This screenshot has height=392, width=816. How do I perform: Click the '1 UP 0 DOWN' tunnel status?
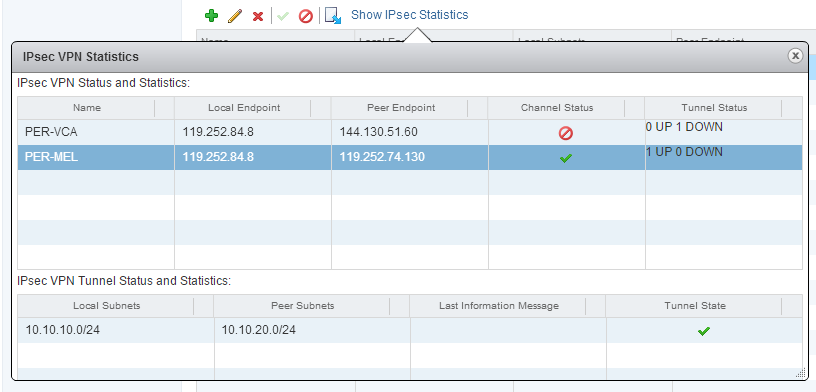pyautogui.click(x=684, y=151)
